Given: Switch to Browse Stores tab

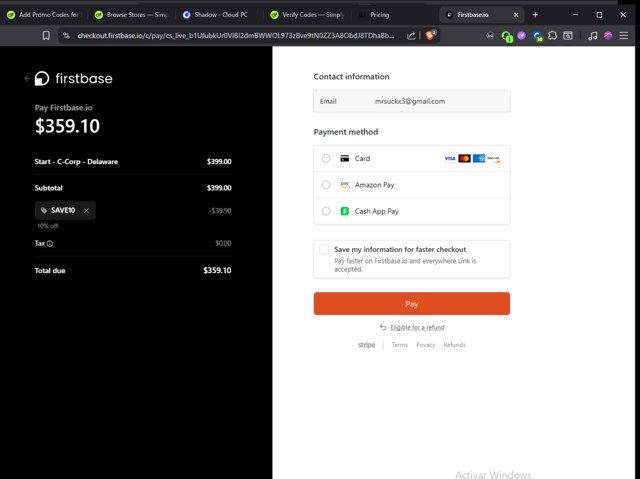Looking at the screenshot, I should tap(133, 15).
